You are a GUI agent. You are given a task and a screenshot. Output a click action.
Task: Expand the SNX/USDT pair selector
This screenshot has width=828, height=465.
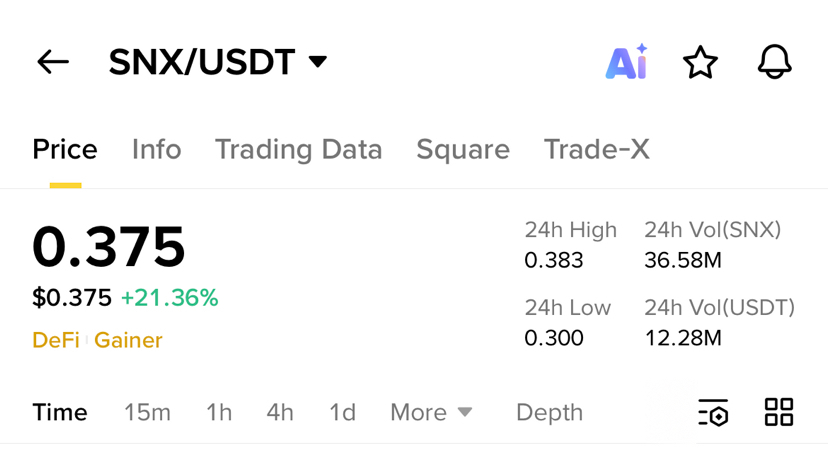(x=218, y=62)
